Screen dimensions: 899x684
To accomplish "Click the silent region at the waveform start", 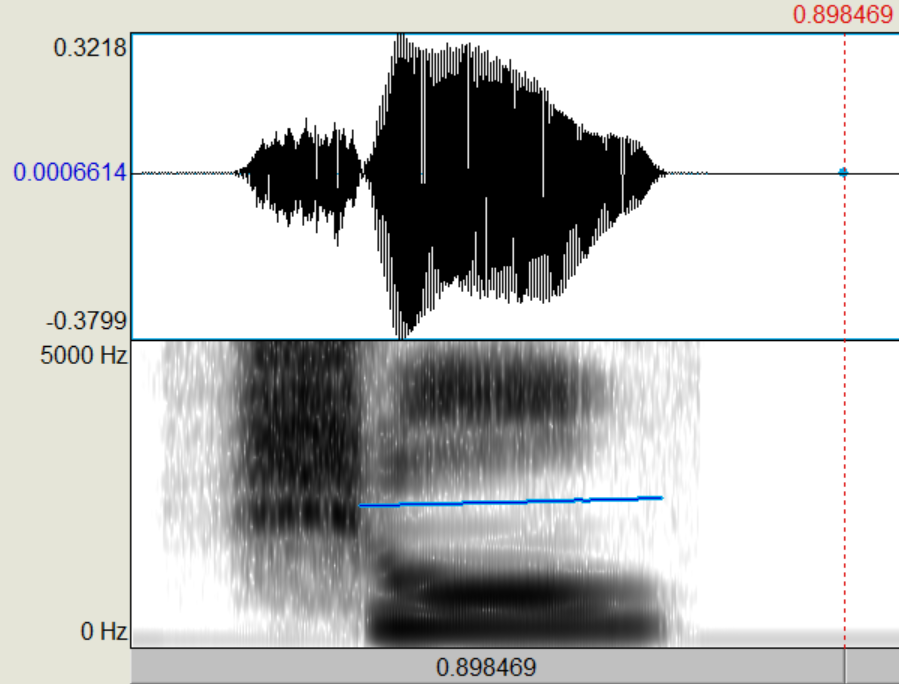I will [185, 173].
